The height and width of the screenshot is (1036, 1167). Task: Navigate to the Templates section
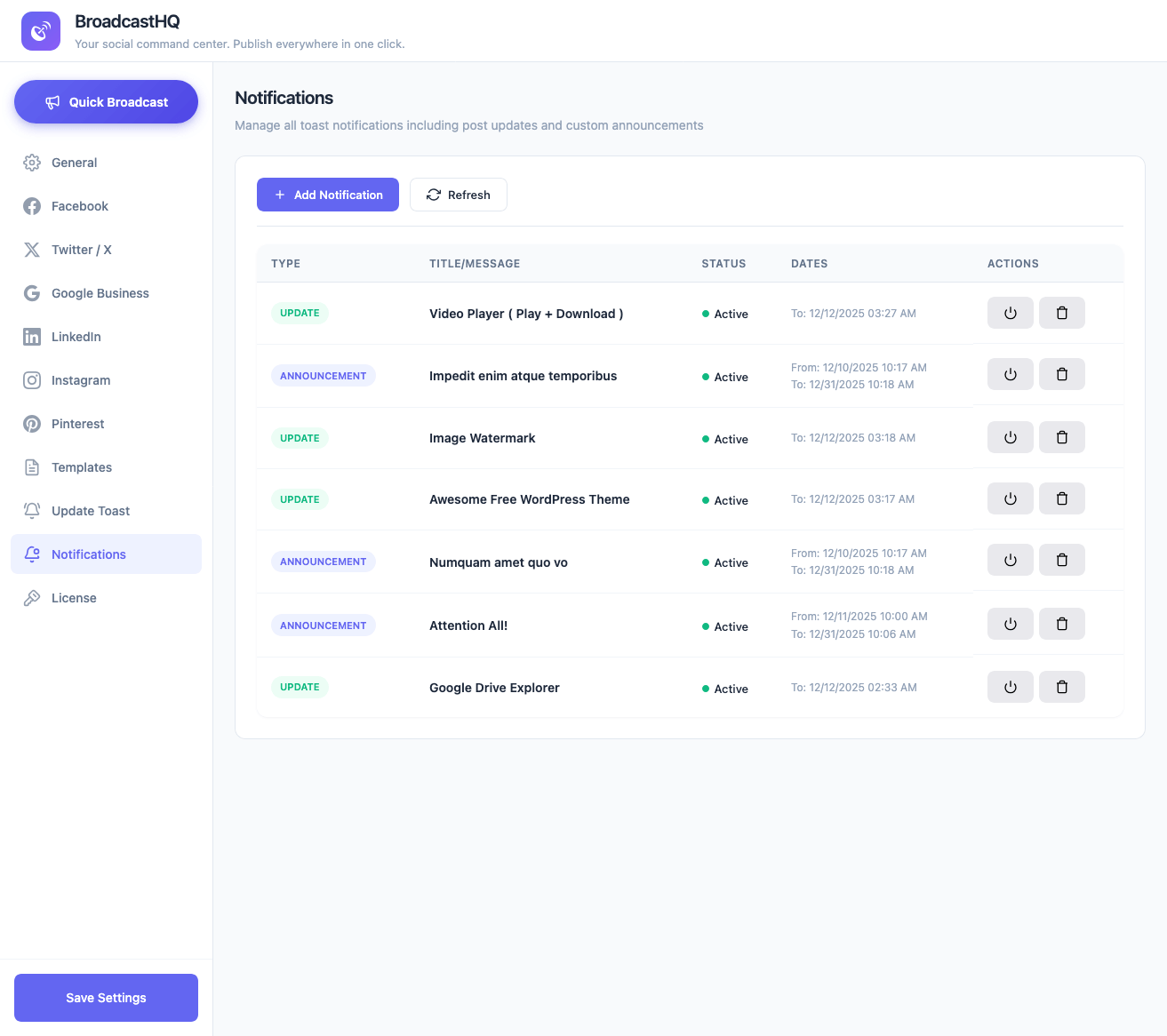[81, 467]
